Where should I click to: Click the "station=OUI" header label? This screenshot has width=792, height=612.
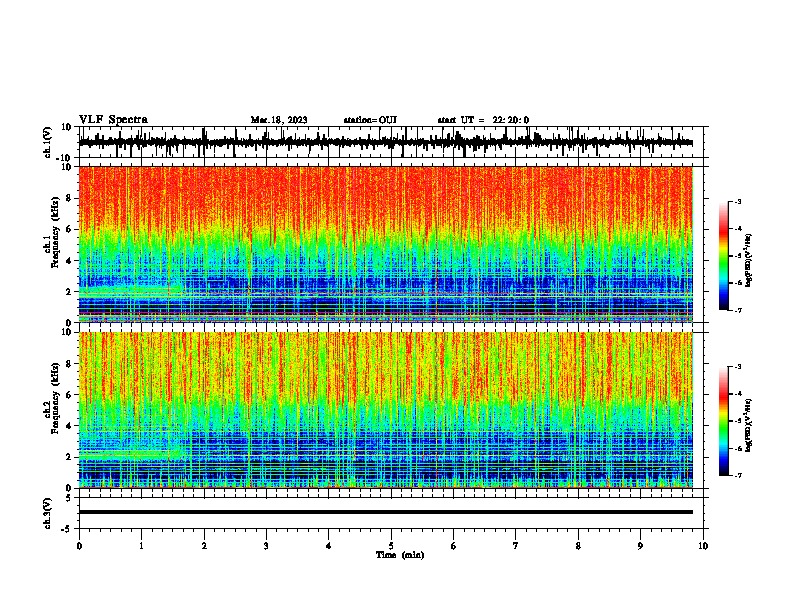pyautogui.click(x=370, y=120)
